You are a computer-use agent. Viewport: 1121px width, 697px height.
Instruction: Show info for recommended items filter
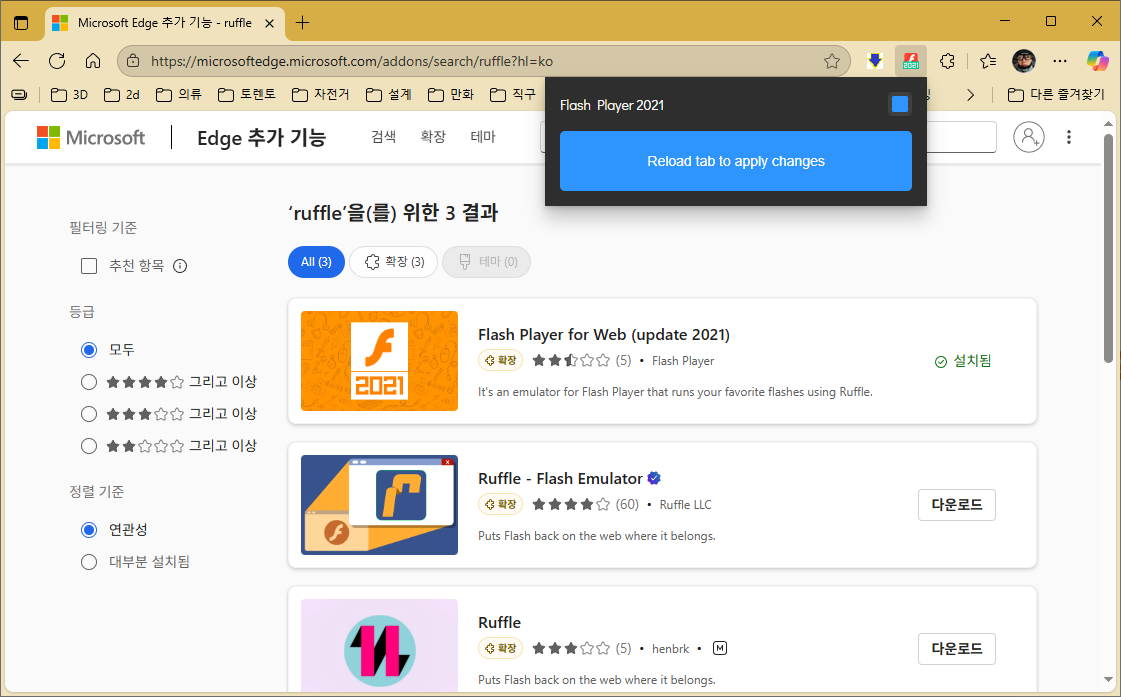coord(180,267)
